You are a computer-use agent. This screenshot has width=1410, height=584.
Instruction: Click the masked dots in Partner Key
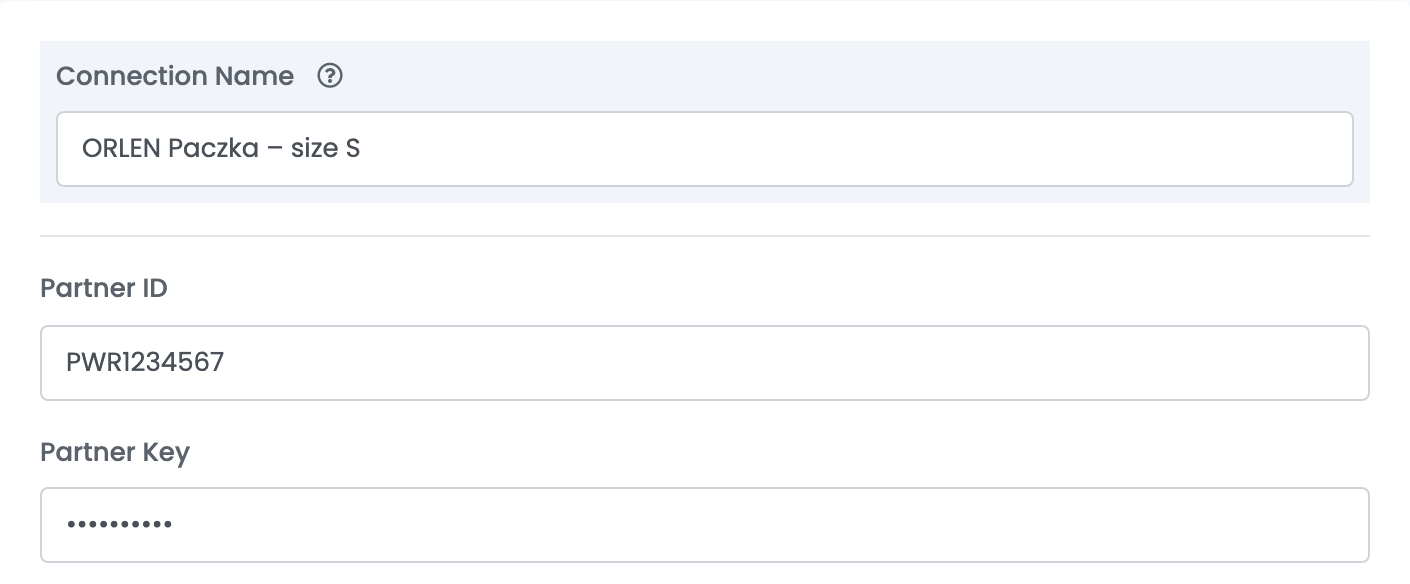click(119, 524)
